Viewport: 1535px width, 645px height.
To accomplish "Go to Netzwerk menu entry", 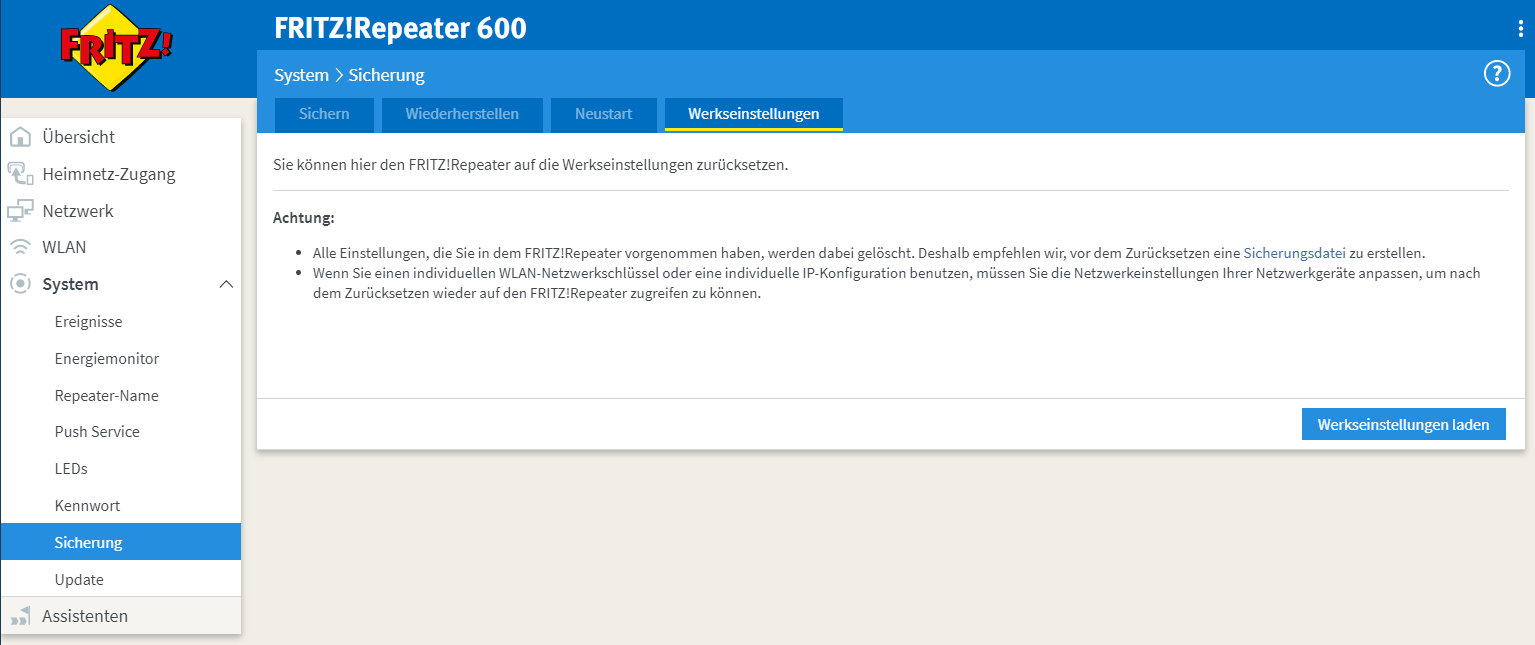I will (121, 211).
